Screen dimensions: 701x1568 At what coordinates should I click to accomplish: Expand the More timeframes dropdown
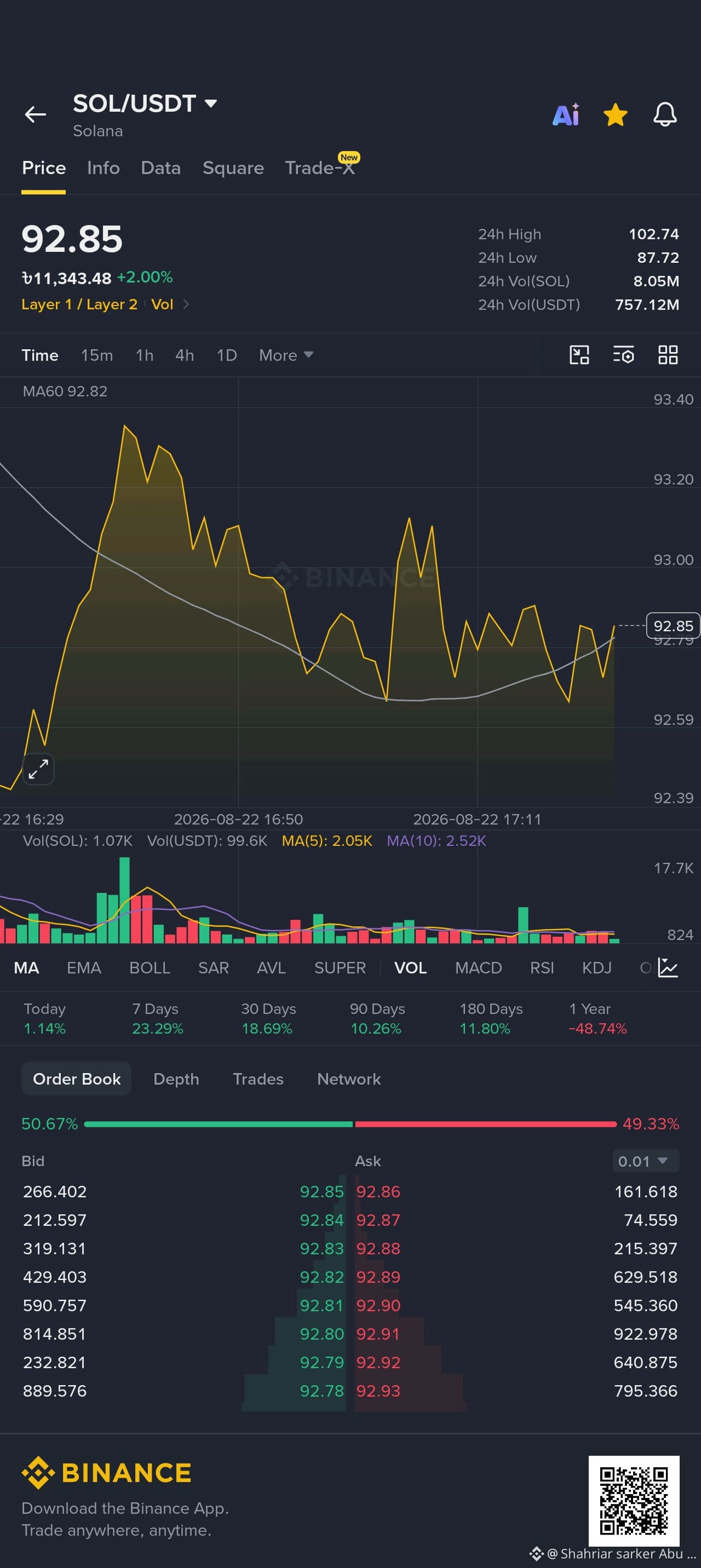pos(286,355)
